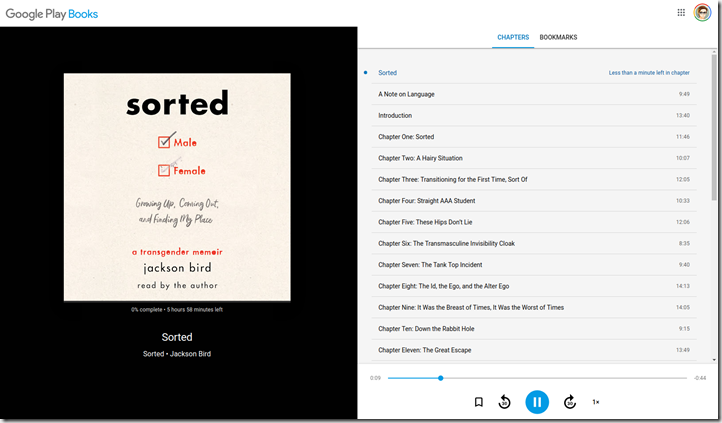Jump to chapter A Note on Language

coord(406,94)
